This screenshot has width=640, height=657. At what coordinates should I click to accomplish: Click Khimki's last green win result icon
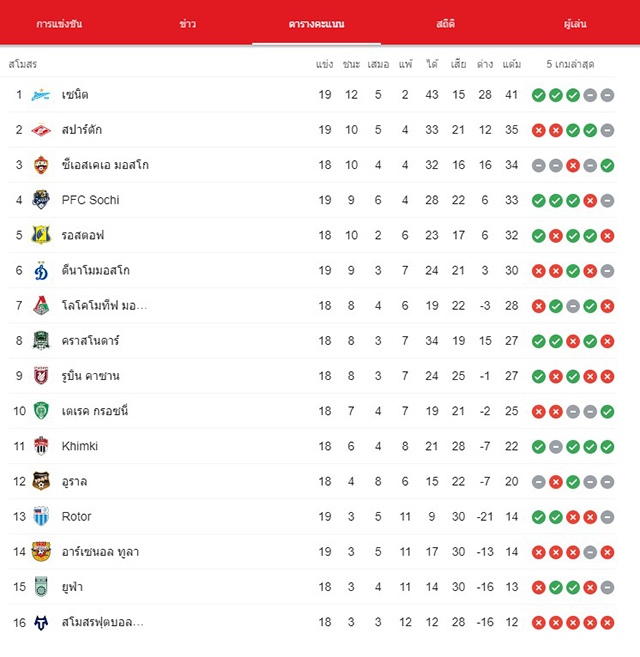tap(607, 447)
